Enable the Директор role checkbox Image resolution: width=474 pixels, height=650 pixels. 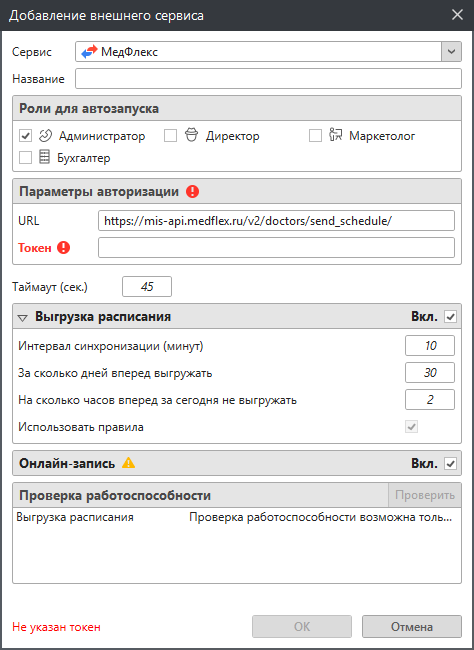[x=170, y=136]
